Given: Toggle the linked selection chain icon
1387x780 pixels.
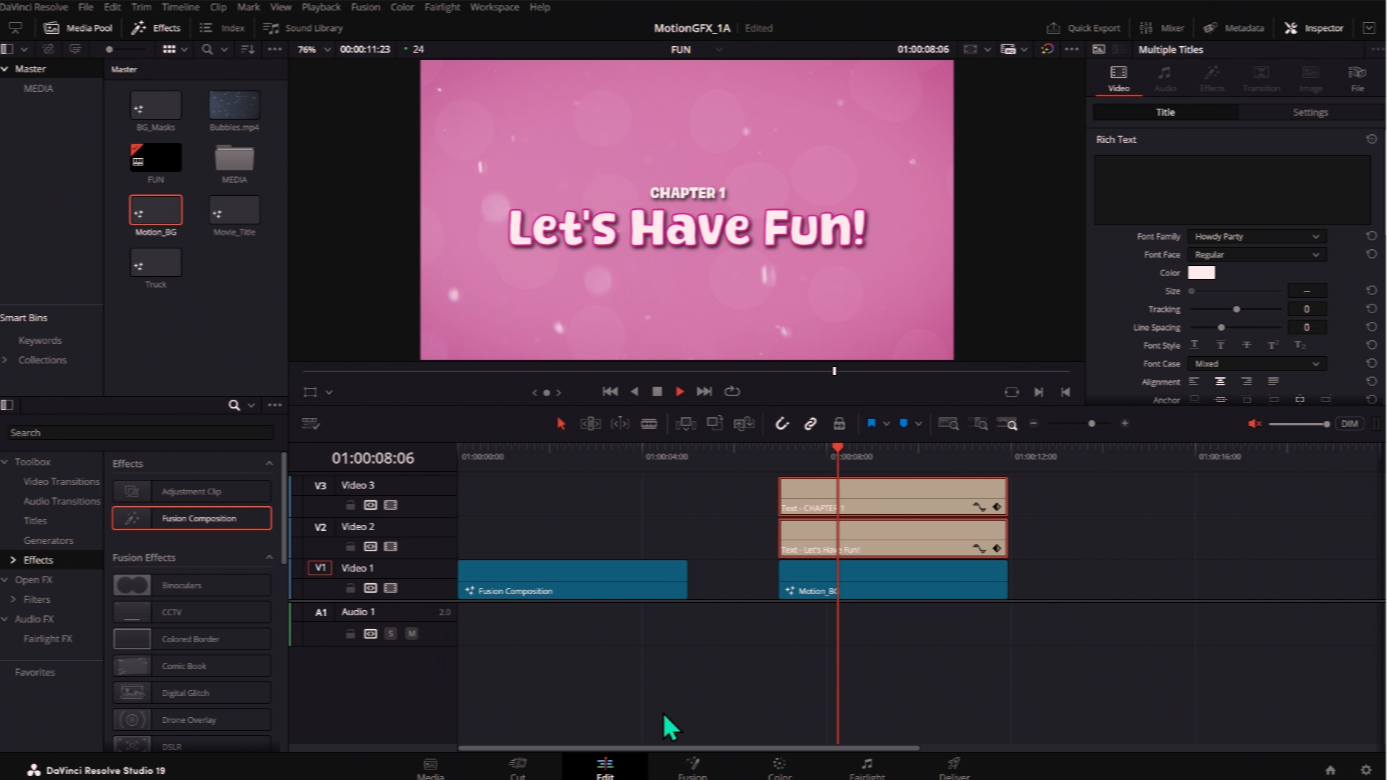Looking at the screenshot, I should click(x=811, y=424).
